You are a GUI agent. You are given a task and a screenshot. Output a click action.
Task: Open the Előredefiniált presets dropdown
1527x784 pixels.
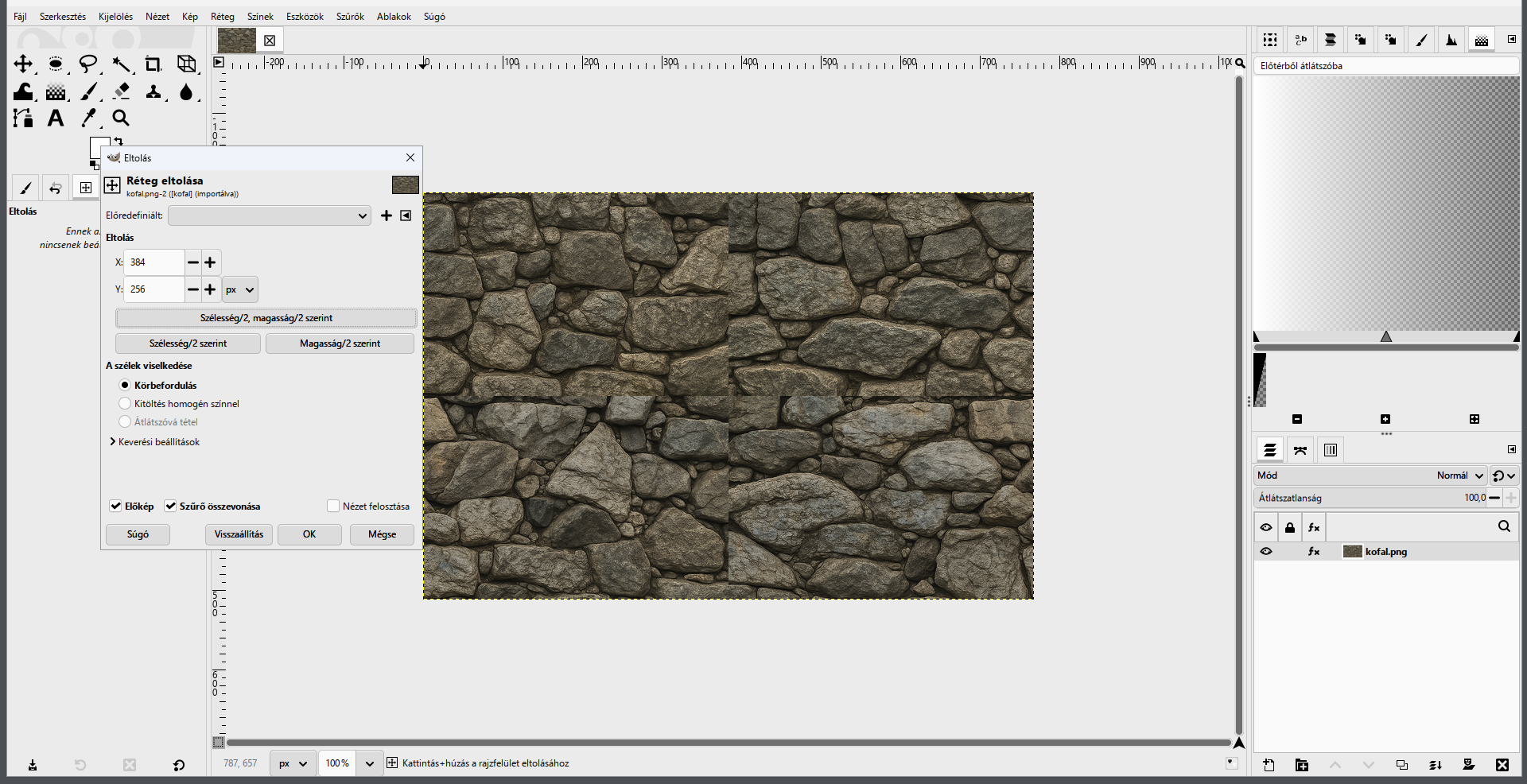click(270, 215)
